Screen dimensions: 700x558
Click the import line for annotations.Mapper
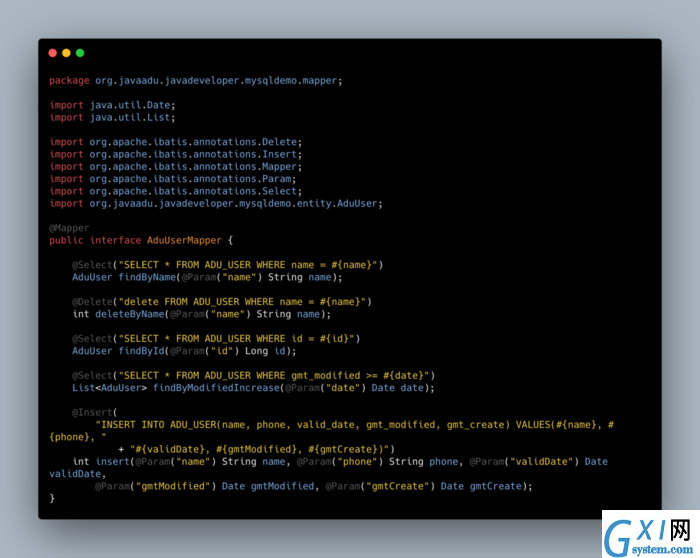click(175, 167)
